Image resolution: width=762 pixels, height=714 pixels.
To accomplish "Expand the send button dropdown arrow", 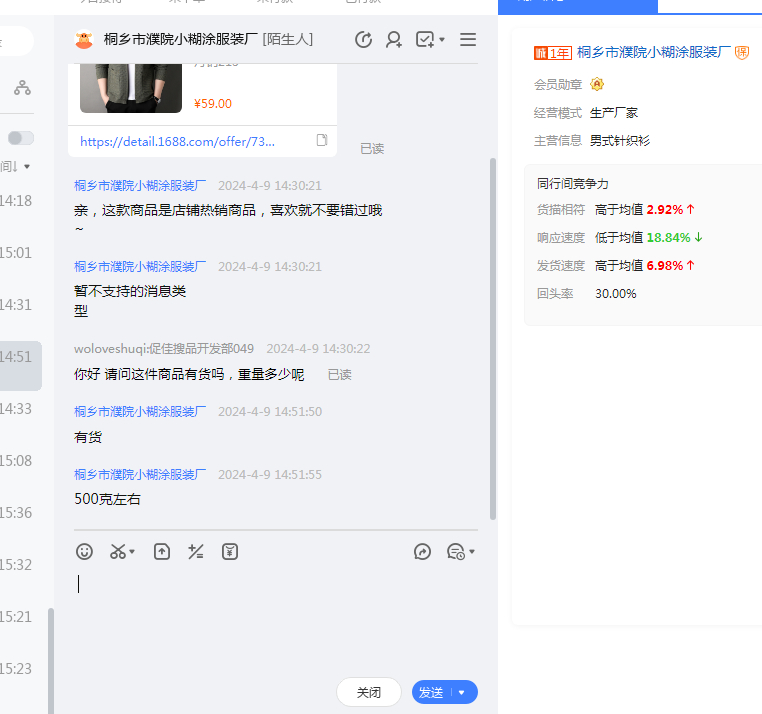I will (462, 692).
